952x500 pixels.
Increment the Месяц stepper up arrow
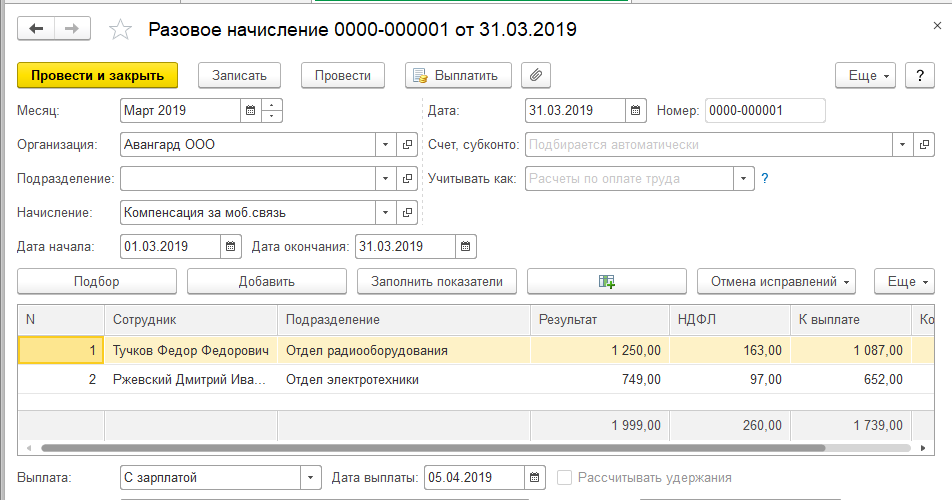coord(273,106)
